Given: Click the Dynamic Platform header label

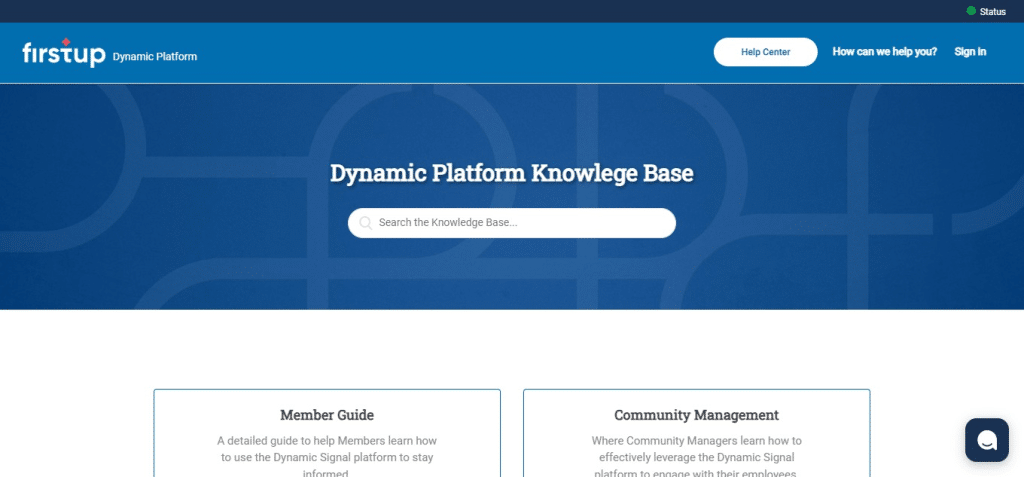Looking at the screenshot, I should click(155, 57).
